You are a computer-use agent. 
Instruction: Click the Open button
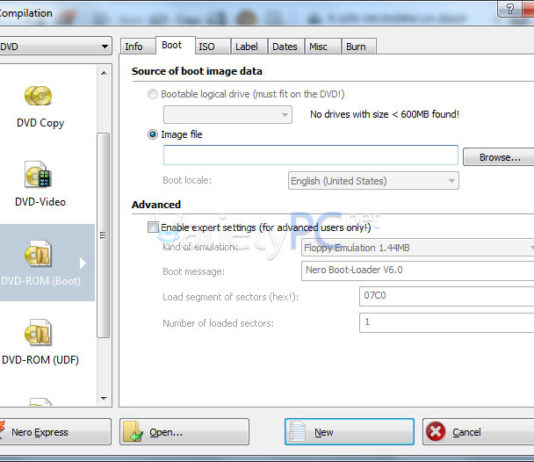[x=184, y=432]
